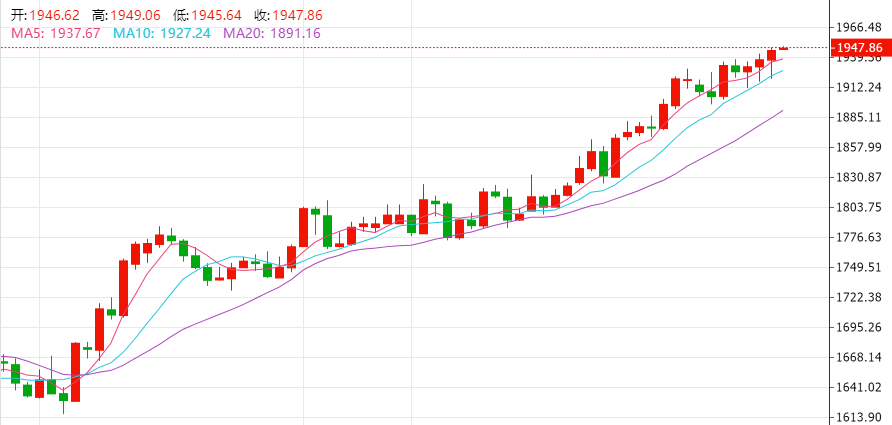Click the open price value 1946.62

click(54, 15)
